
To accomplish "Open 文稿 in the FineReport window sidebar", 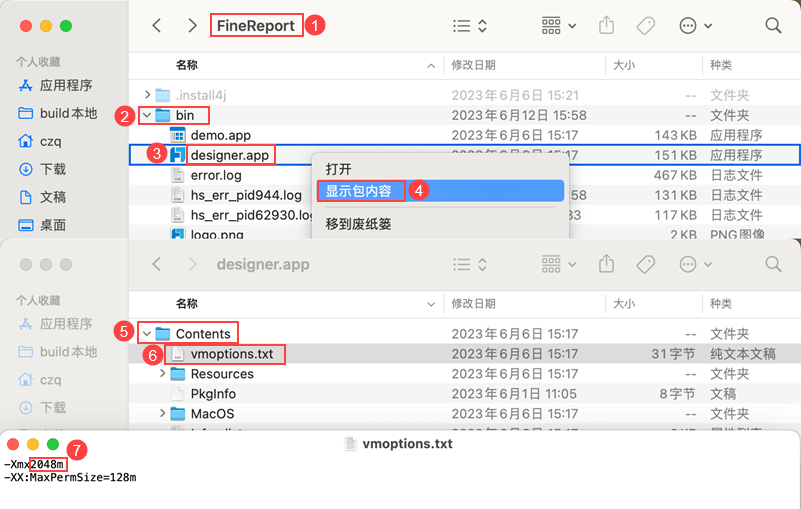I will [x=42, y=197].
